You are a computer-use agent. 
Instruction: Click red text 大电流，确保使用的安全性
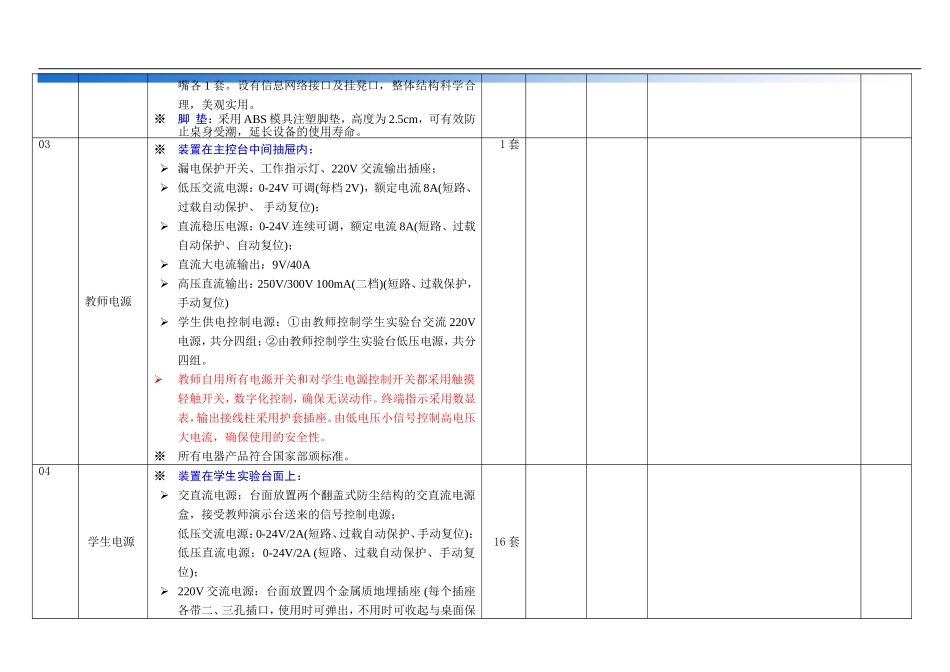[253, 437]
